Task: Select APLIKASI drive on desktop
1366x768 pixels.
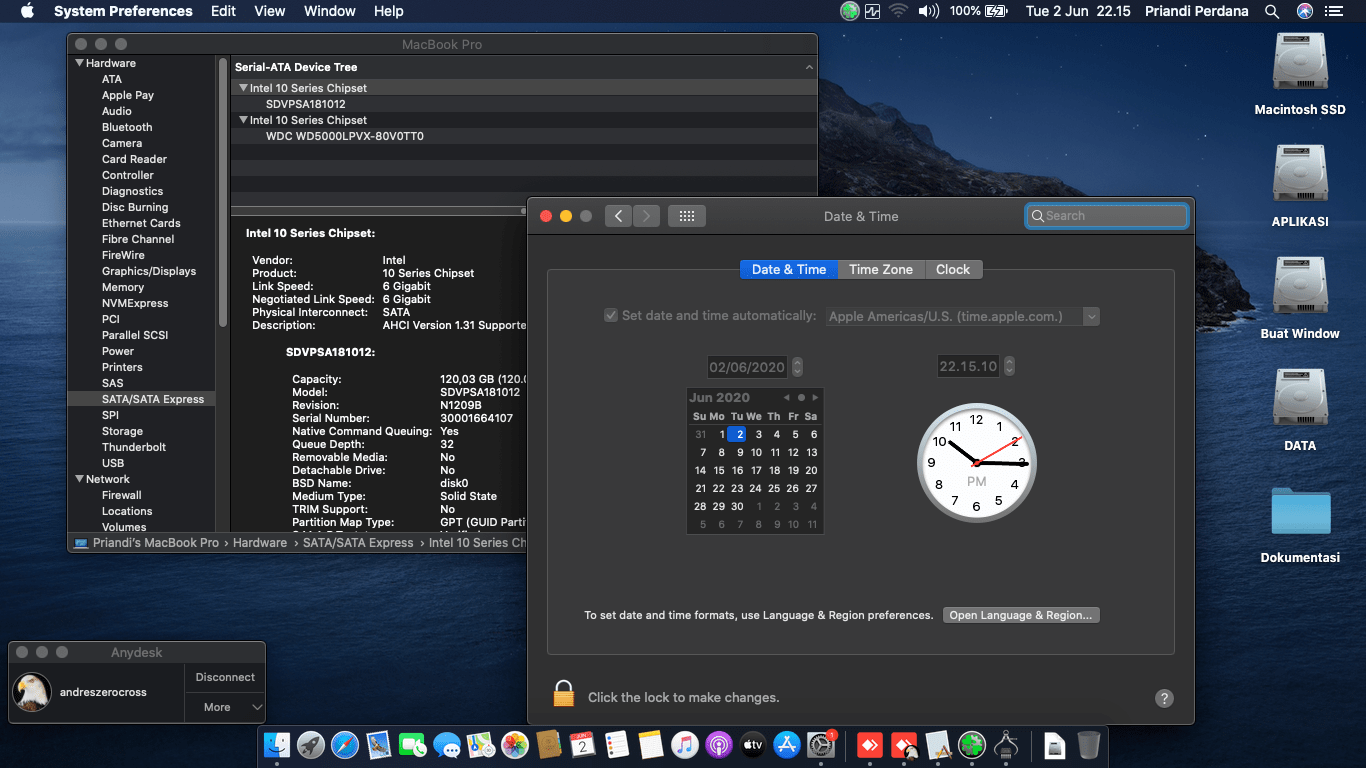Action: click(x=1300, y=187)
